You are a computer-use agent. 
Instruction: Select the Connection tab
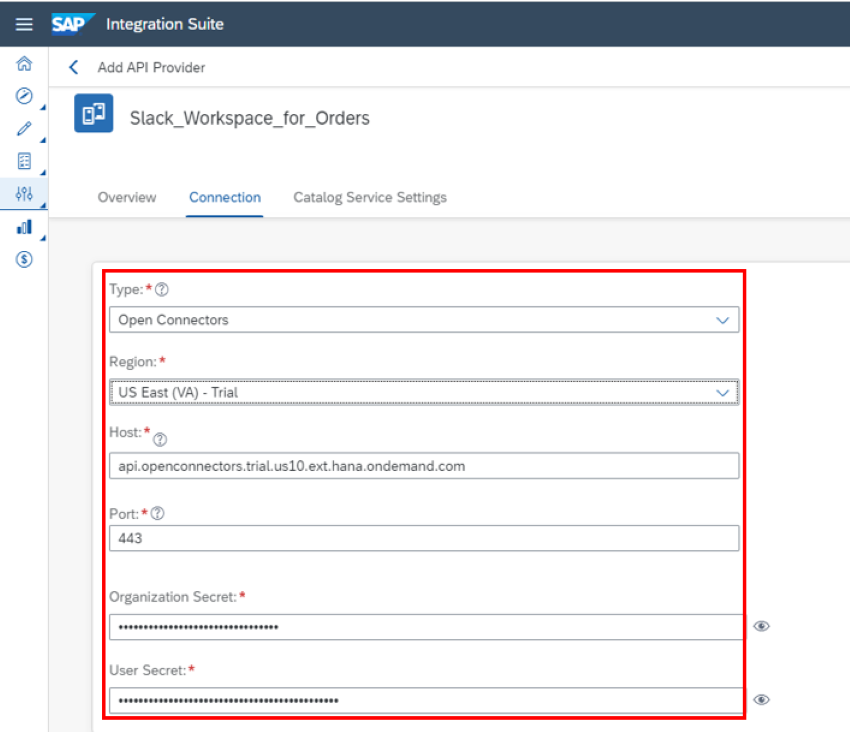pyautogui.click(x=225, y=197)
